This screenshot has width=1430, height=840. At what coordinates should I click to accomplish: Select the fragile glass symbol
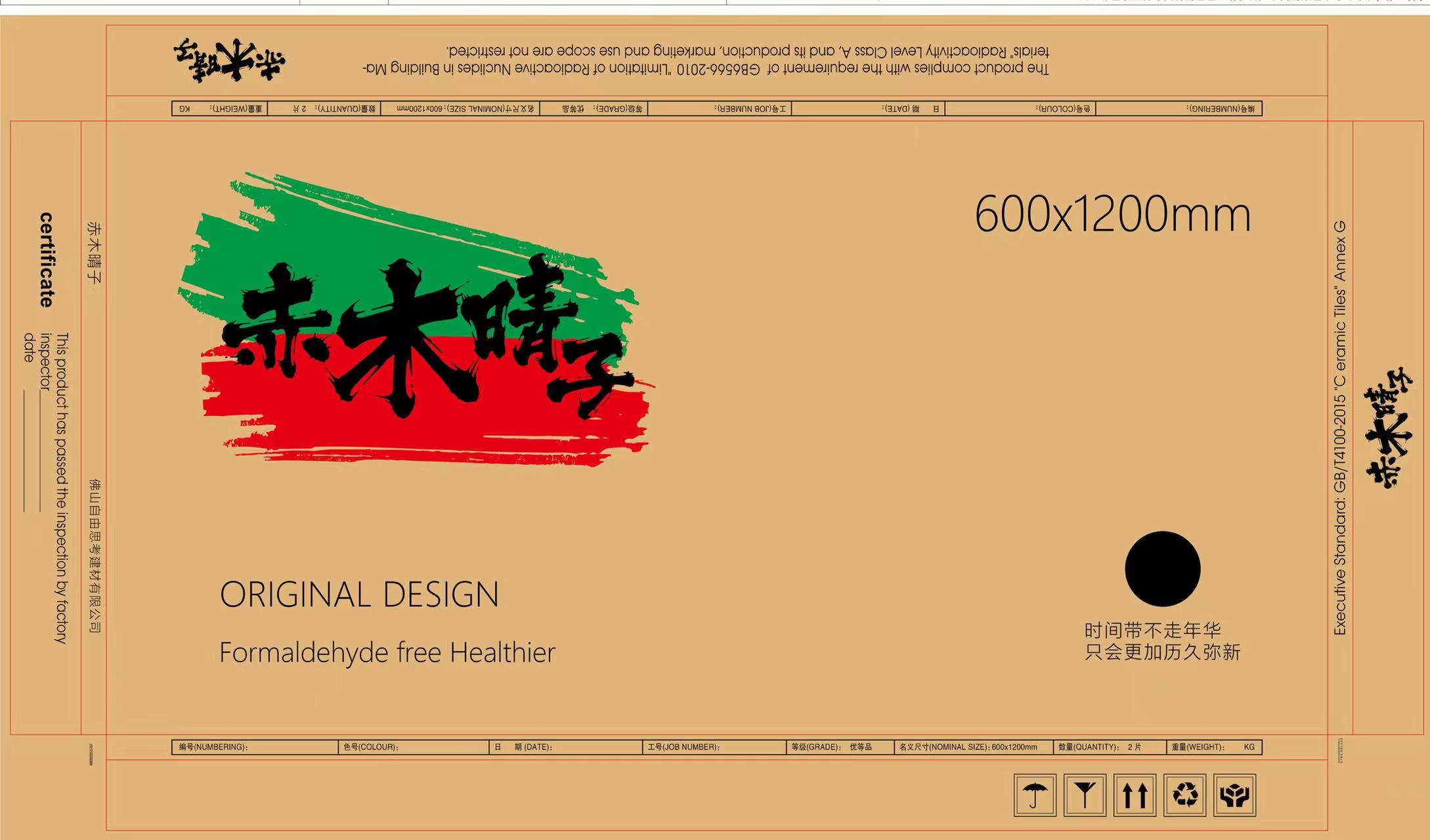[1085, 796]
